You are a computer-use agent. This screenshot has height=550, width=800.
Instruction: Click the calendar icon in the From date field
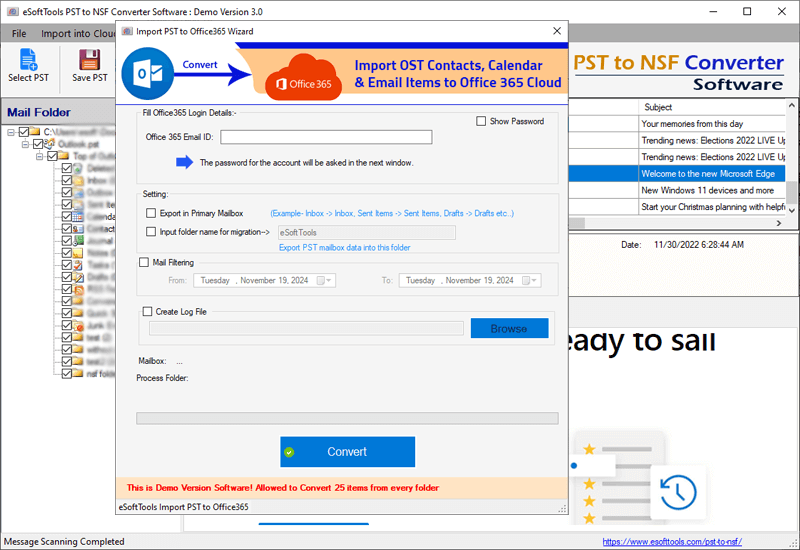point(320,280)
